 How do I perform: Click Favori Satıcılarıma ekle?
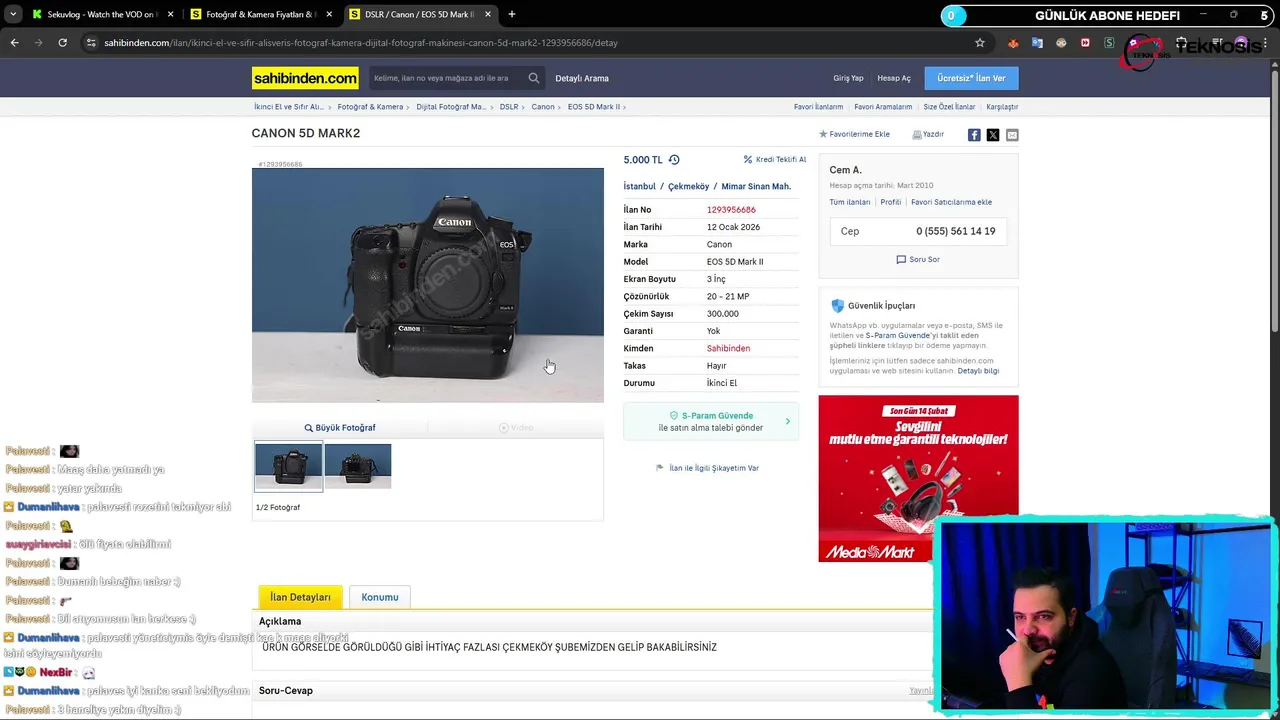tap(951, 202)
